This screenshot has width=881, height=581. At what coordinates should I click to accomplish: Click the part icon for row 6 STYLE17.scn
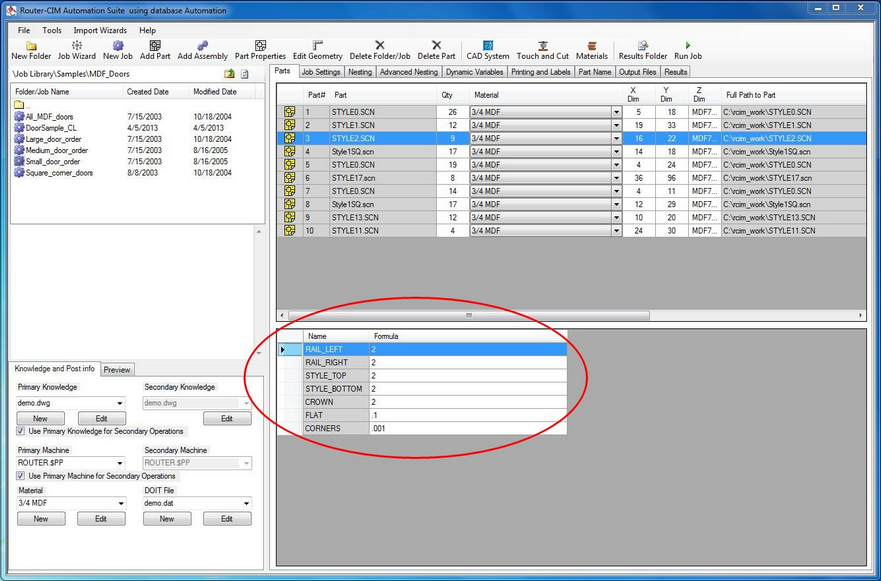click(x=290, y=178)
